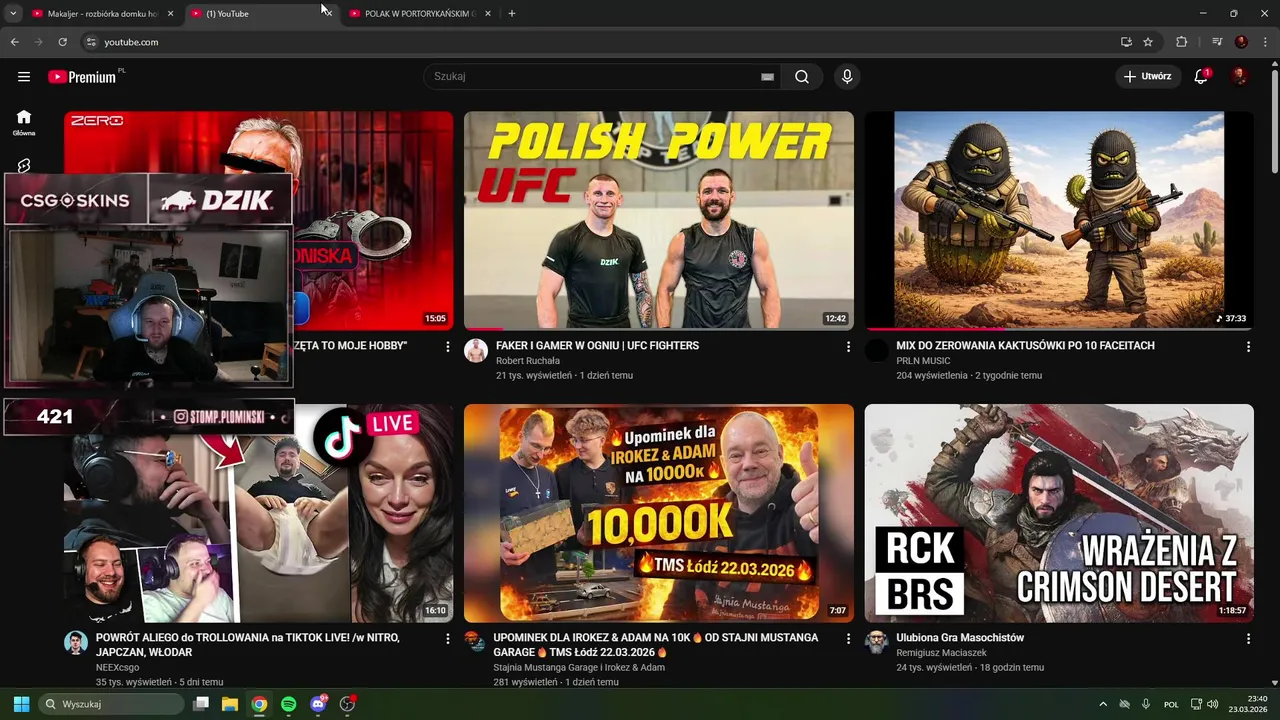
Task: Open YouTube notifications bell
Action: (x=1202, y=76)
